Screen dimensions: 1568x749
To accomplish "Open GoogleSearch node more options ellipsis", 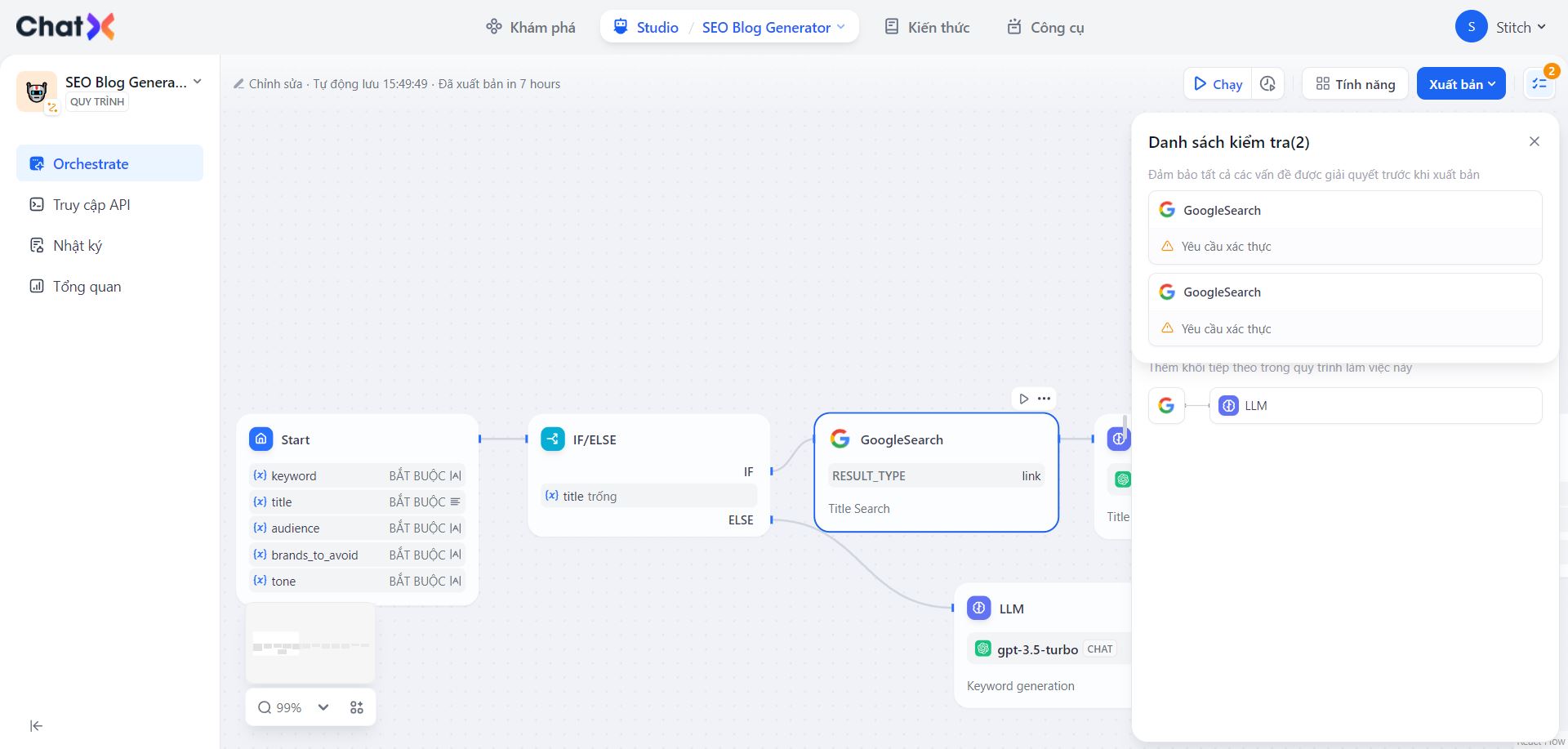I will pyautogui.click(x=1045, y=399).
